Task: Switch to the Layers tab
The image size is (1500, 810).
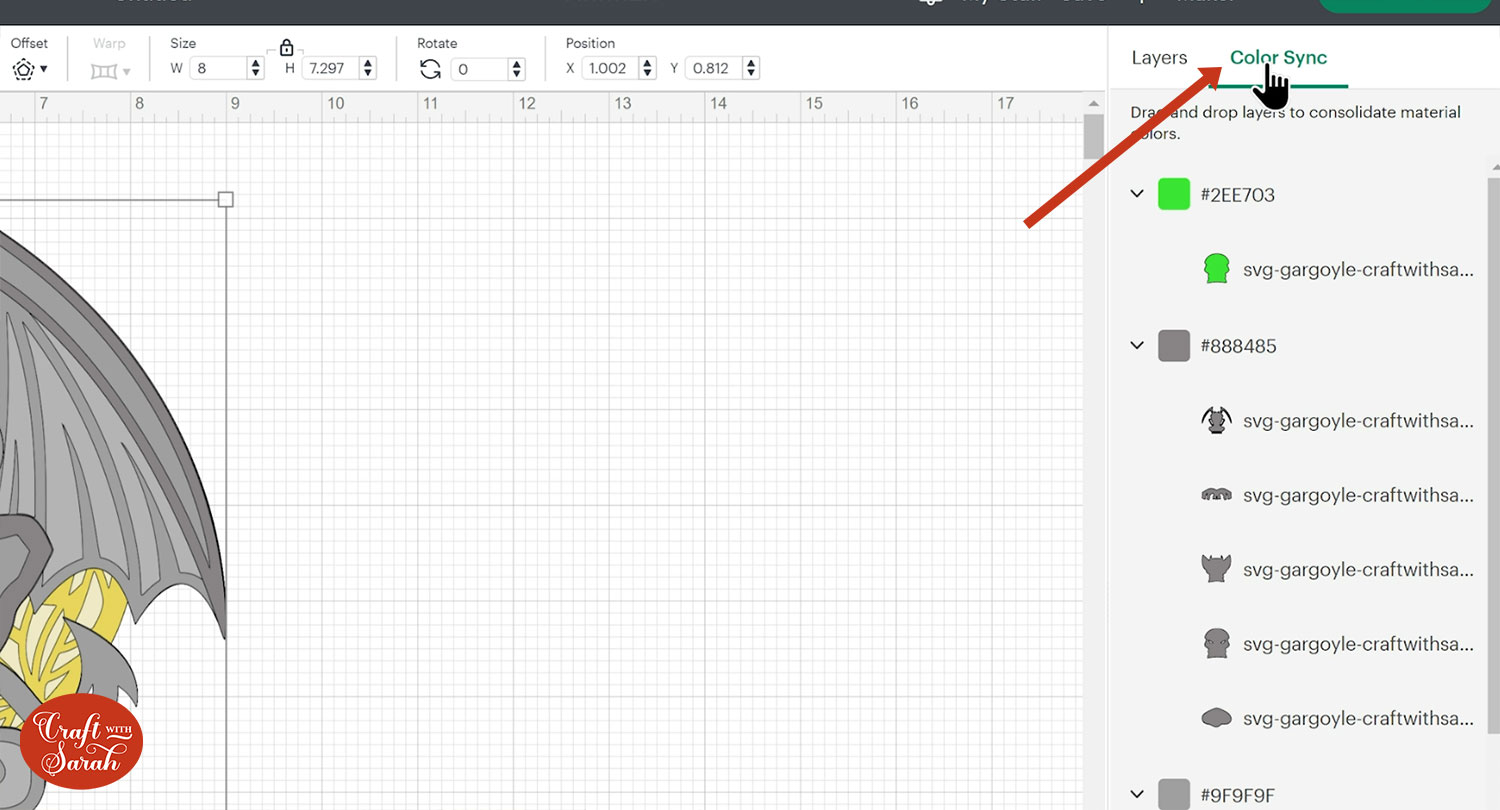Action: point(1159,58)
